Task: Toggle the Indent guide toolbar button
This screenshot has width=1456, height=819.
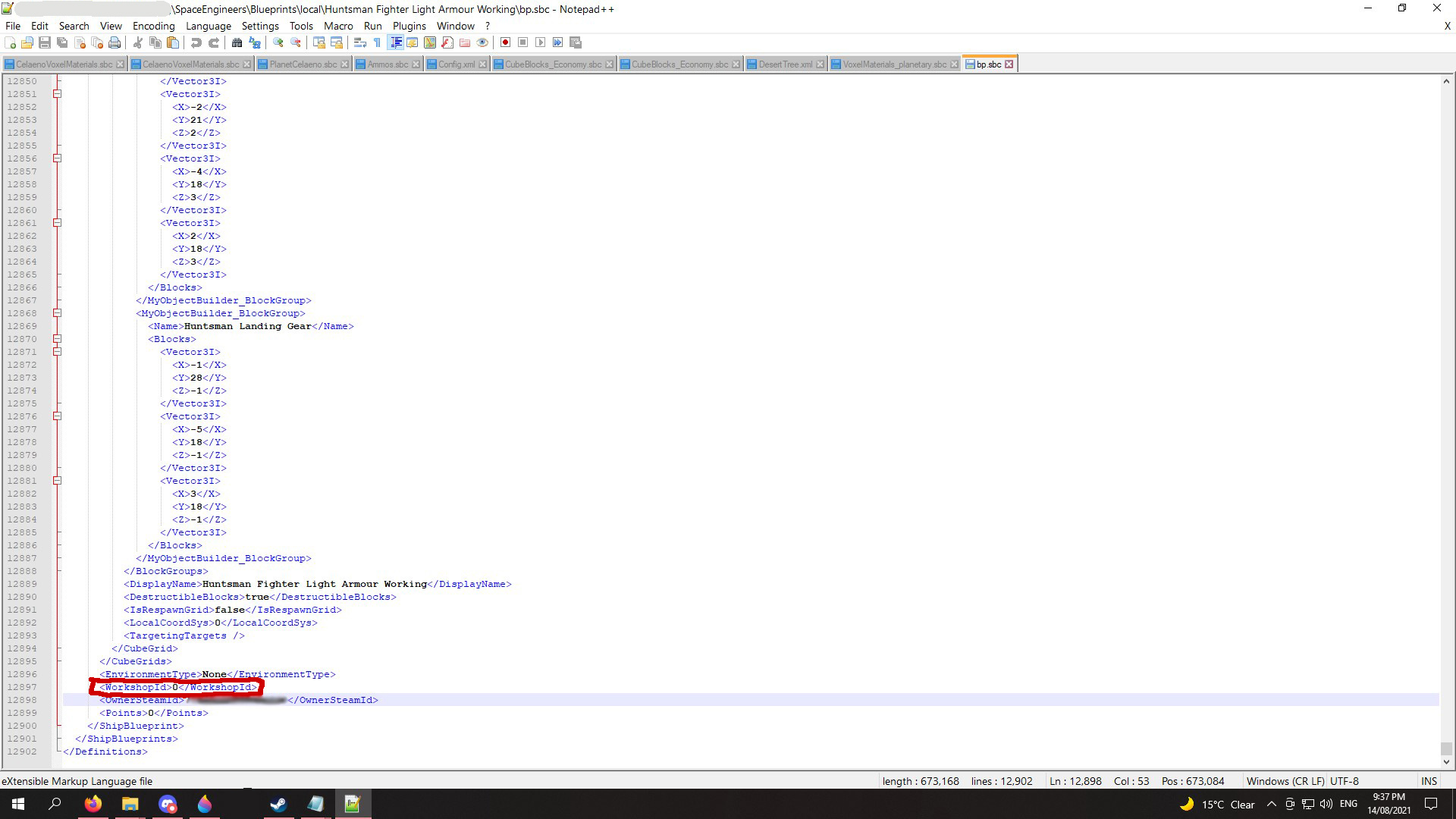Action: (395, 42)
